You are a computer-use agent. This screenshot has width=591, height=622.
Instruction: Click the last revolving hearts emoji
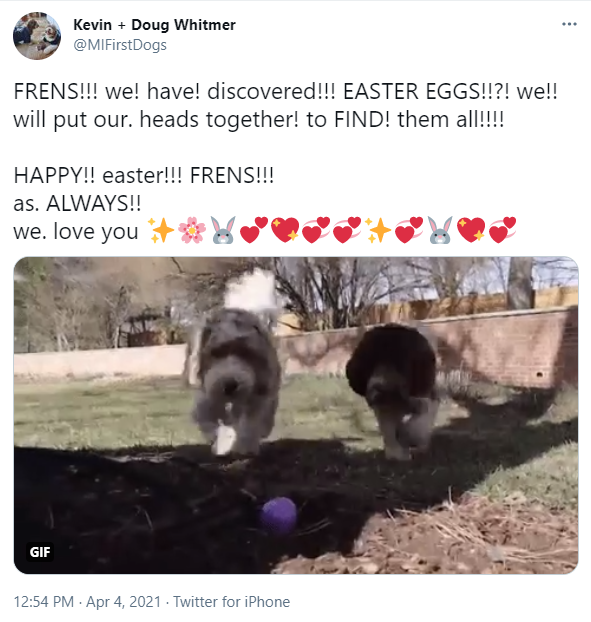pyautogui.click(x=502, y=230)
